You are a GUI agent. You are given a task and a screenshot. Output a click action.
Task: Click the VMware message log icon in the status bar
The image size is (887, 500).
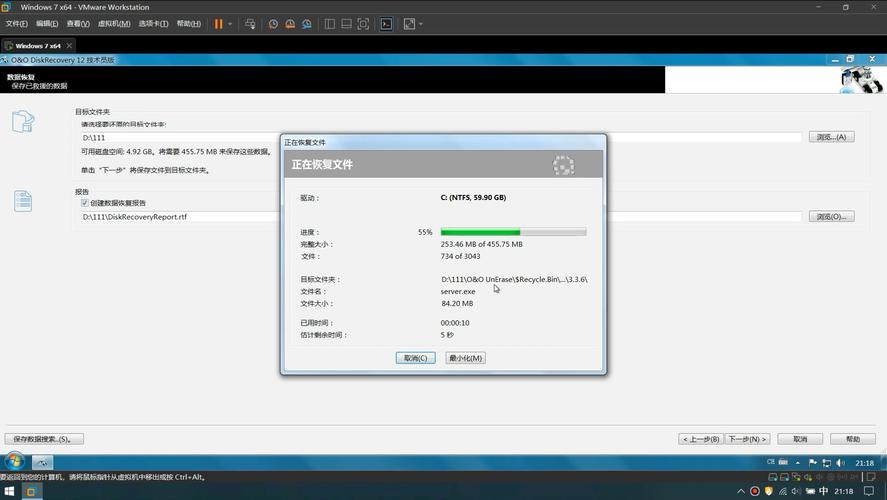[x=872, y=477]
